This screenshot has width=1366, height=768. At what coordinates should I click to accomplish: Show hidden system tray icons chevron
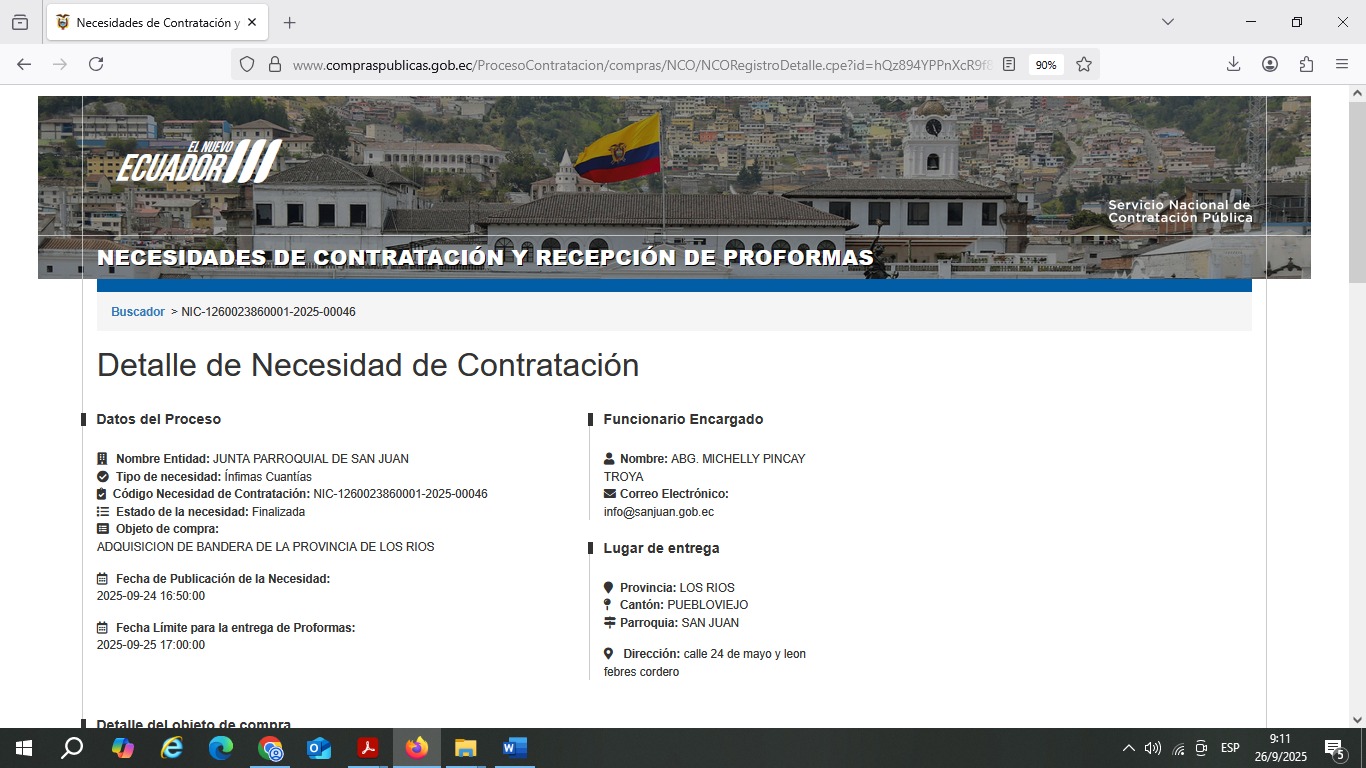click(1129, 748)
